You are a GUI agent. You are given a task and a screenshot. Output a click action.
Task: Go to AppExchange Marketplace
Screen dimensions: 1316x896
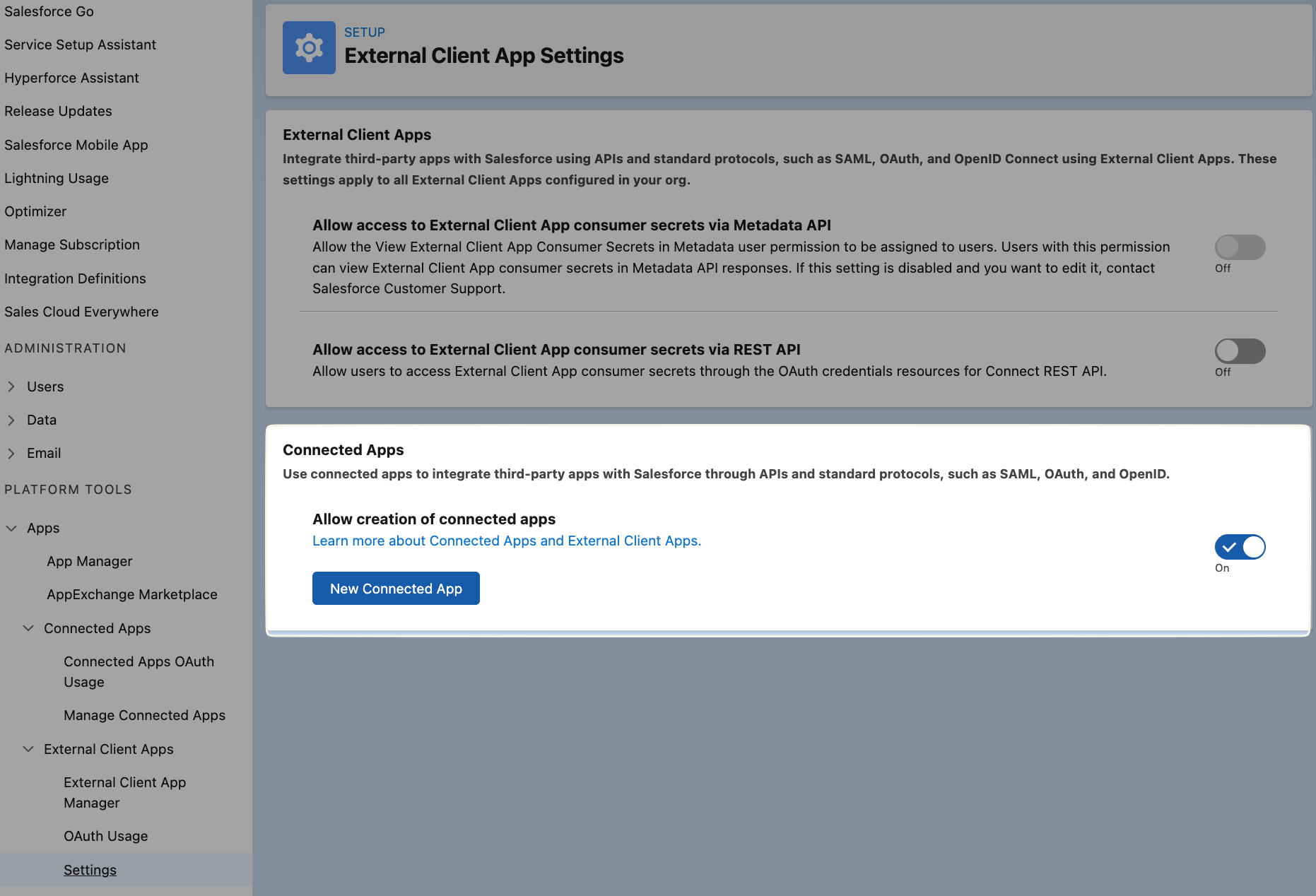(132, 594)
